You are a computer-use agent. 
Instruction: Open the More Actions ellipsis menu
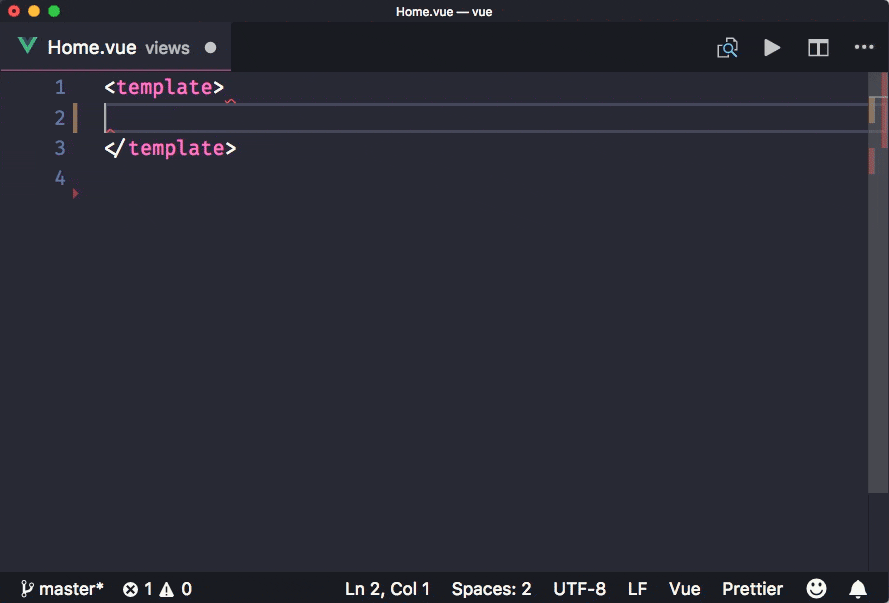[x=864, y=48]
